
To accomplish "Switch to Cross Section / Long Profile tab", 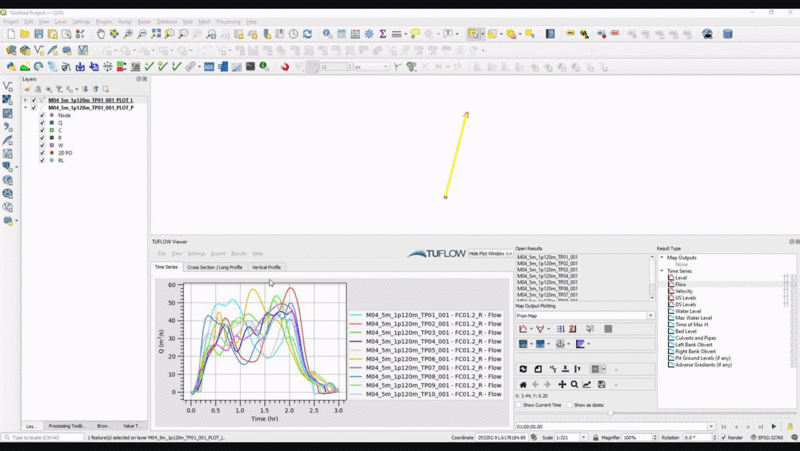I will [x=215, y=267].
